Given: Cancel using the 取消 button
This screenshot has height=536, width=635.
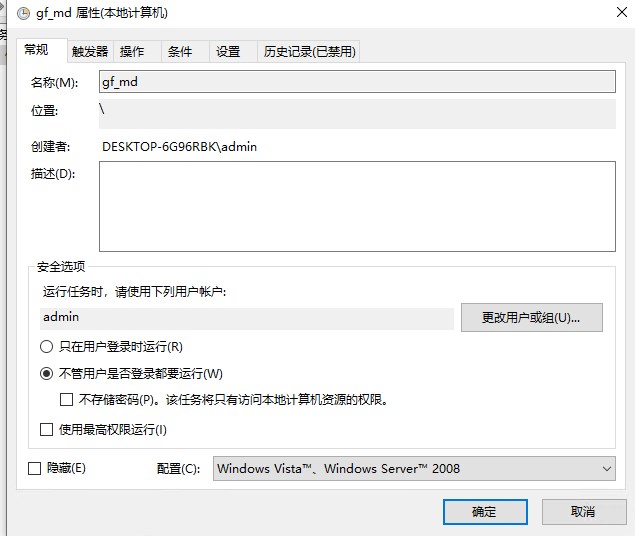Looking at the screenshot, I should (582, 511).
